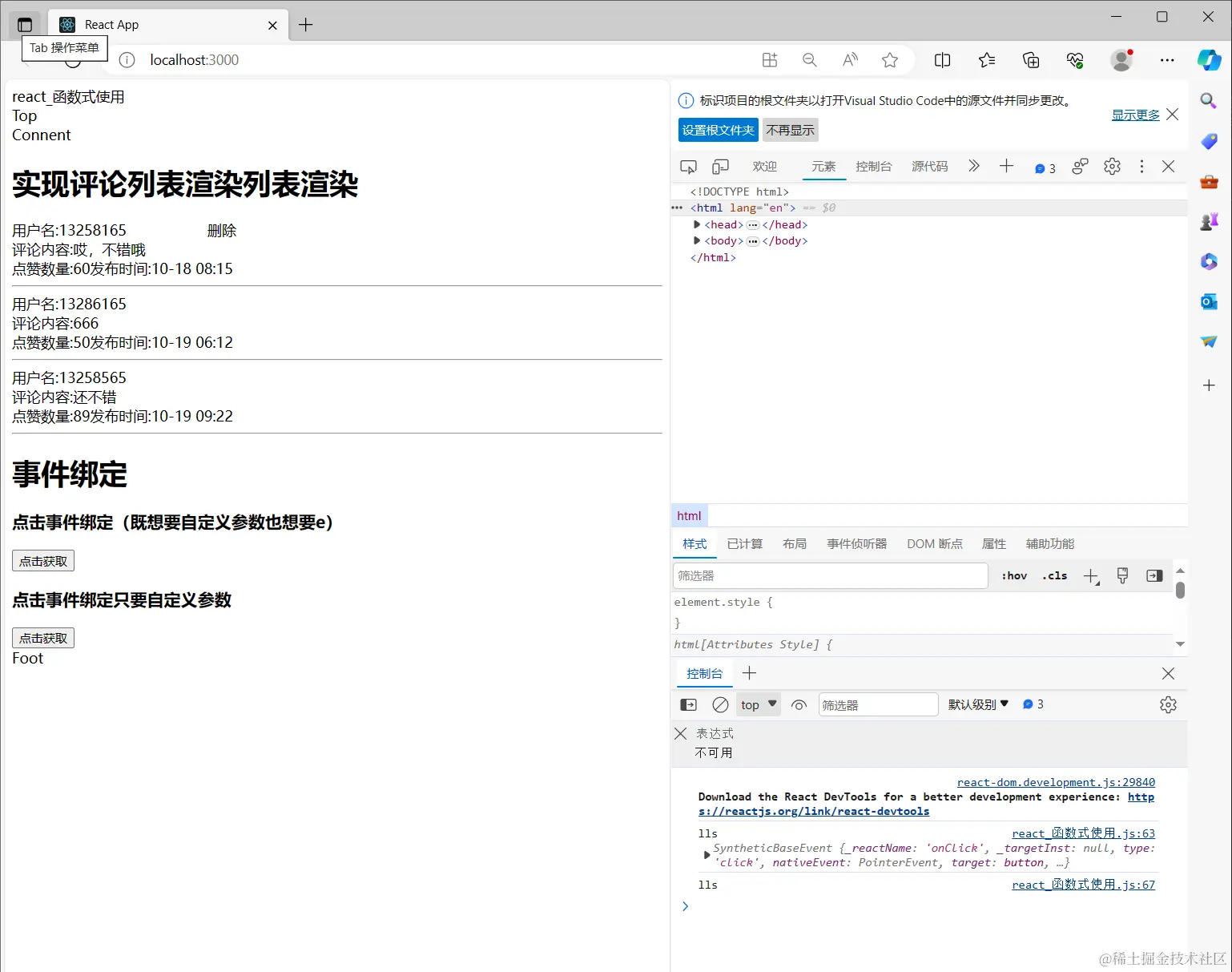
Task: Start Read Aloud from address bar
Action: pos(850,60)
